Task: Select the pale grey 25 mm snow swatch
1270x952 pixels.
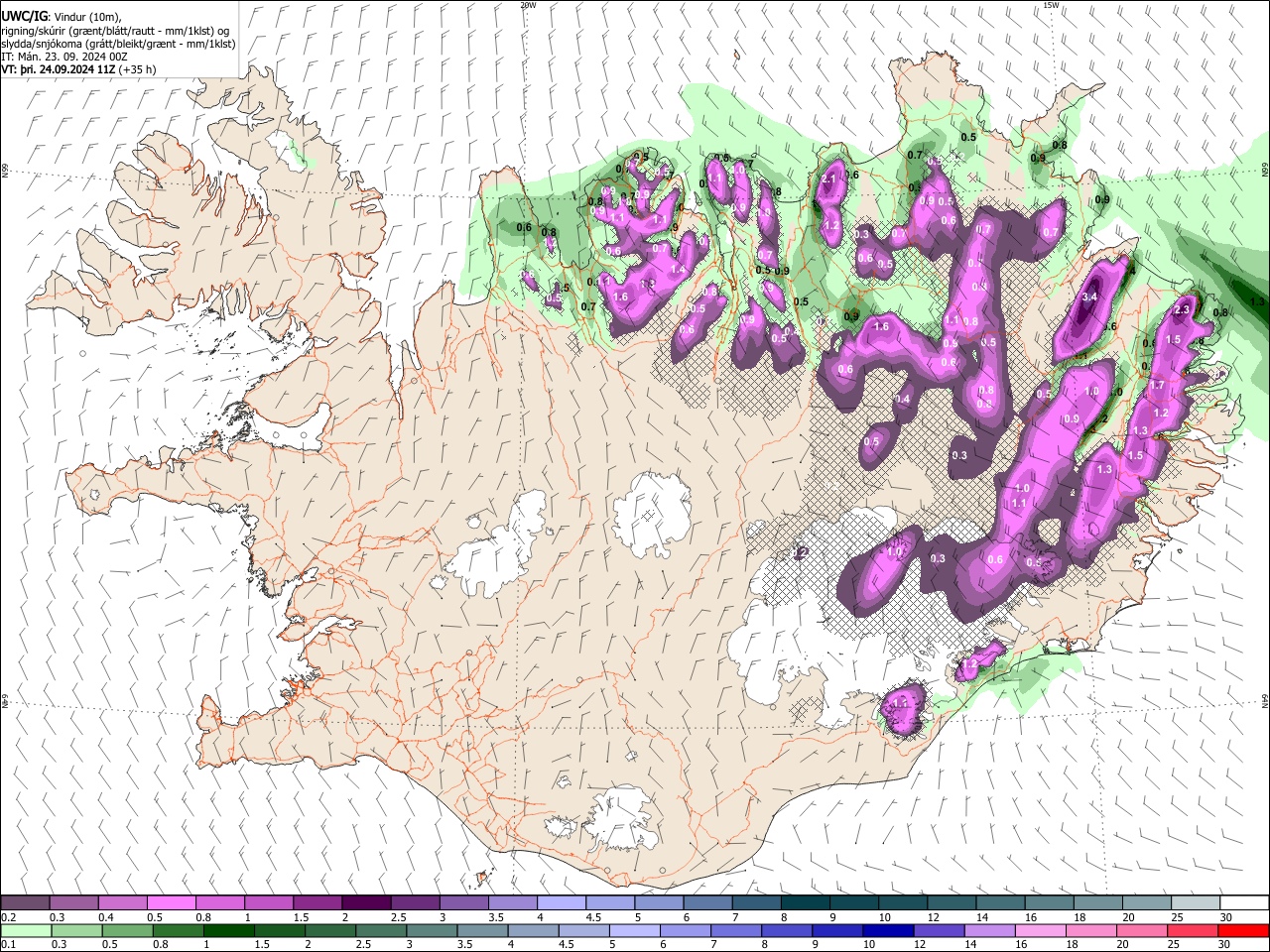Action: tap(1195, 902)
